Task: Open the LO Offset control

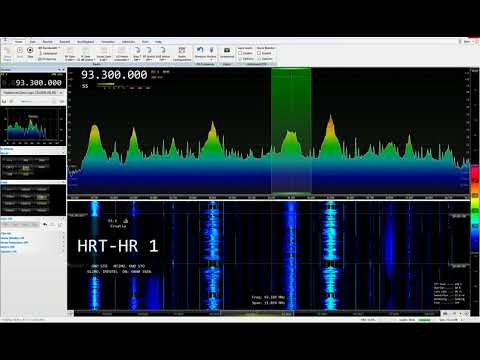Action: (x=122, y=53)
